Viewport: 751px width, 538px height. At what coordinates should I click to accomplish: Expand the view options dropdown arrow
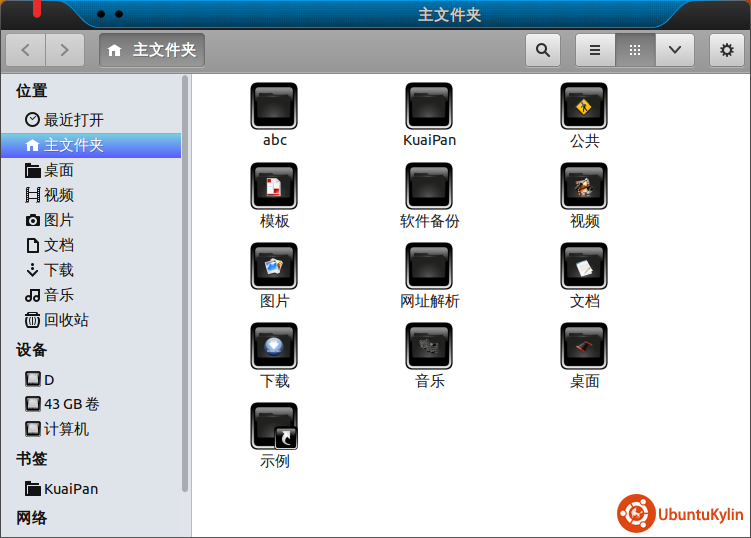(675, 50)
